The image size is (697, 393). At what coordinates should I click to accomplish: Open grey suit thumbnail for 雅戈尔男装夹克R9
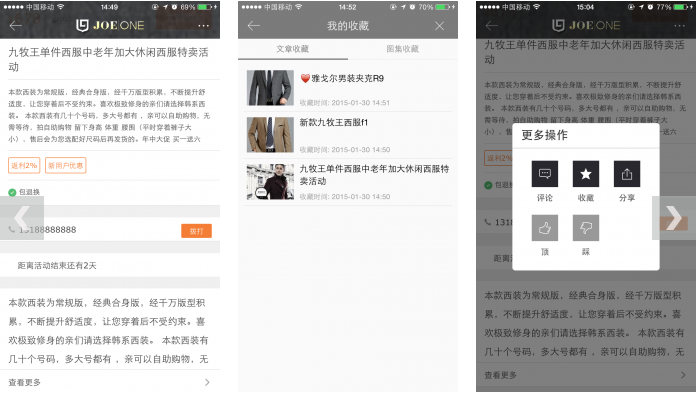[x=270, y=88]
